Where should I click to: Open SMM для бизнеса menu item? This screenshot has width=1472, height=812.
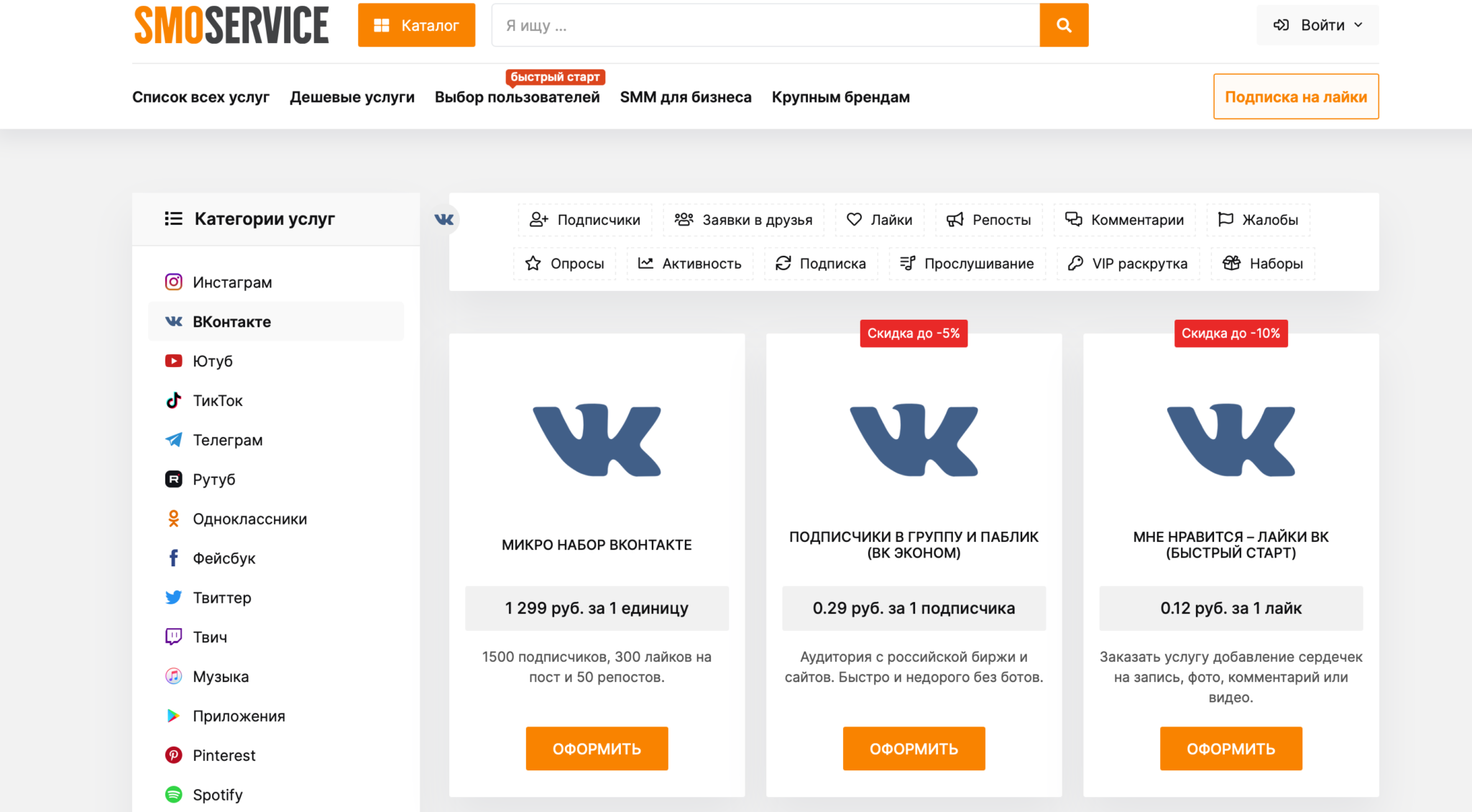(686, 97)
